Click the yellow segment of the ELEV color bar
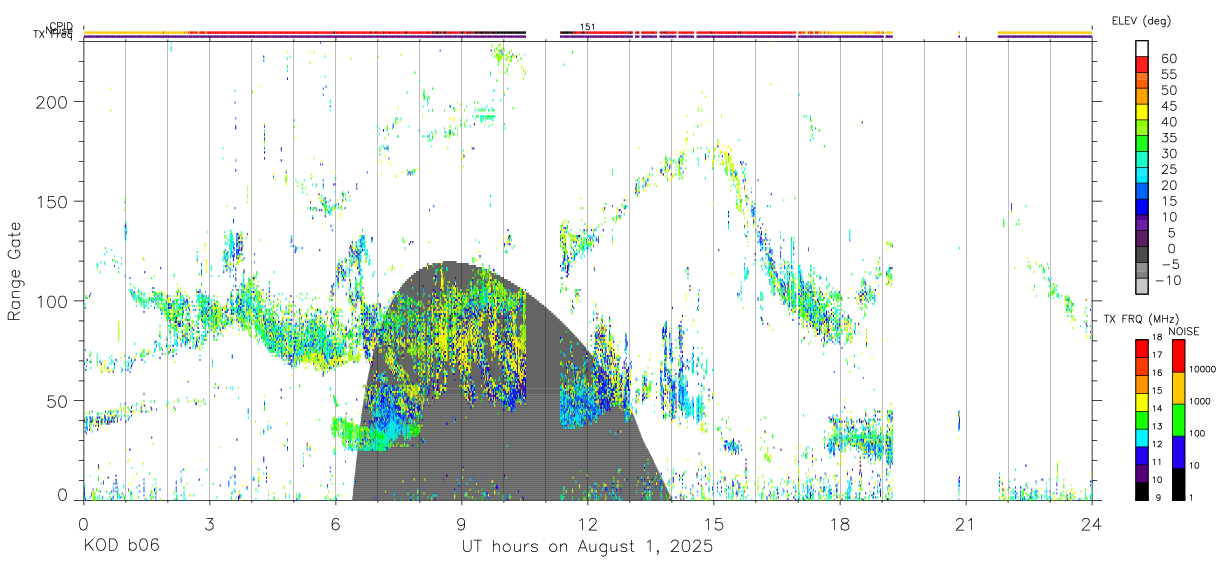 click(1142, 111)
